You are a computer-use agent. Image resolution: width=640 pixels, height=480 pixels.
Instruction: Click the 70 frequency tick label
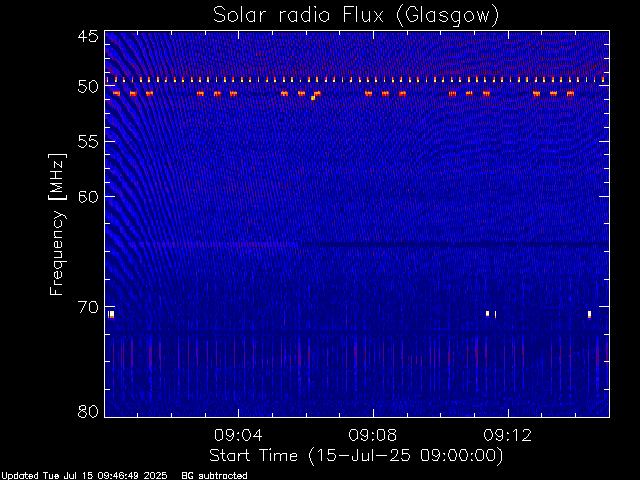pyautogui.click(x=88, y=307)
